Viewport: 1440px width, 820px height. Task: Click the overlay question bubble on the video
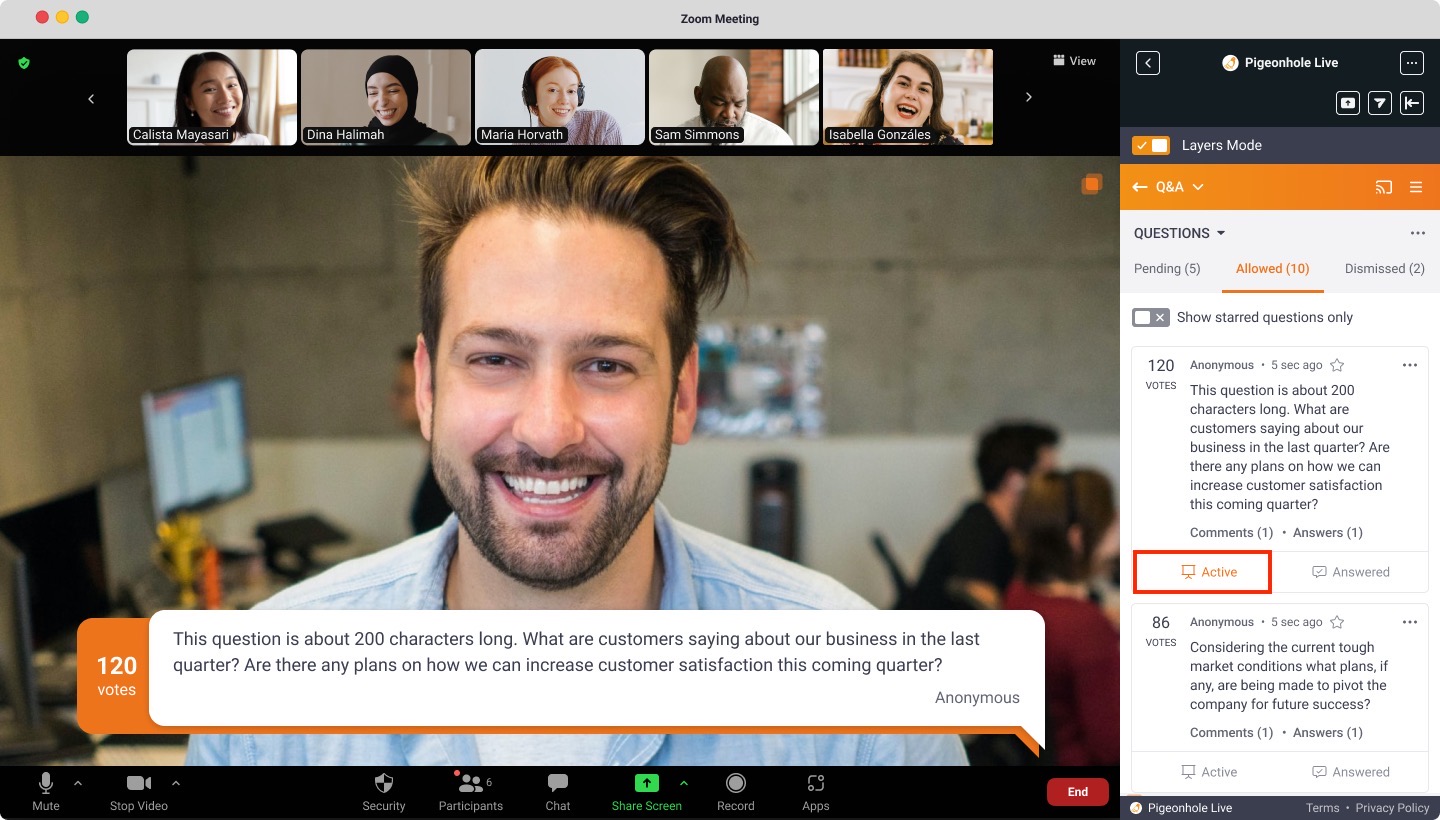coord(597,667)
